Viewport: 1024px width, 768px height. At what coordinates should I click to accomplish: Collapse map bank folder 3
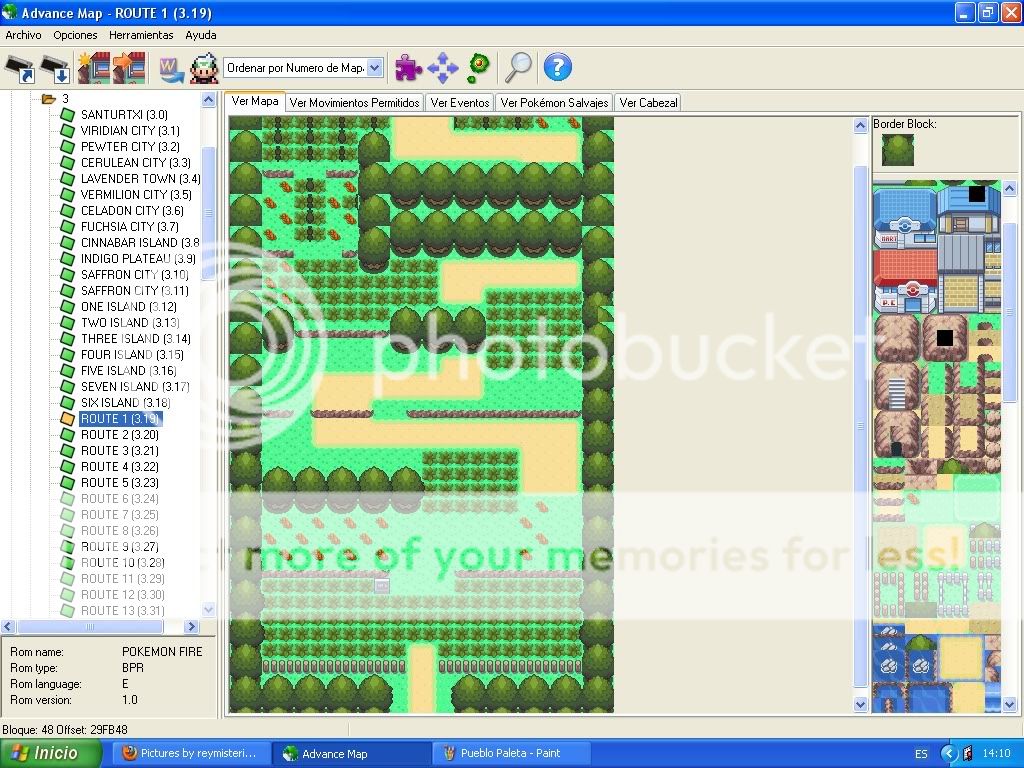coord(48,99)
